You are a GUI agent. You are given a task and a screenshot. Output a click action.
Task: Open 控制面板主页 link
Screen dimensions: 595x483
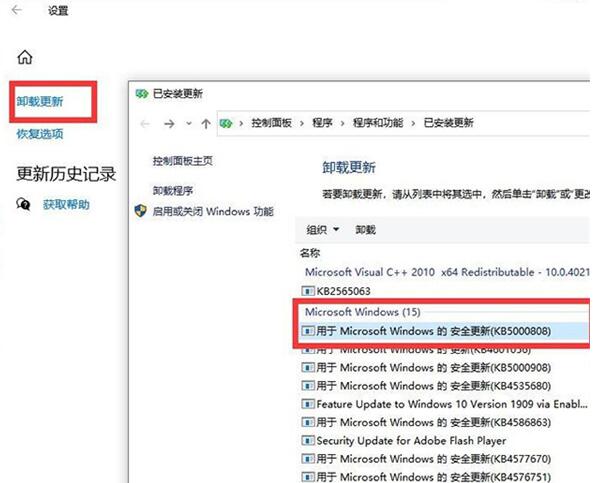(183, 161)
